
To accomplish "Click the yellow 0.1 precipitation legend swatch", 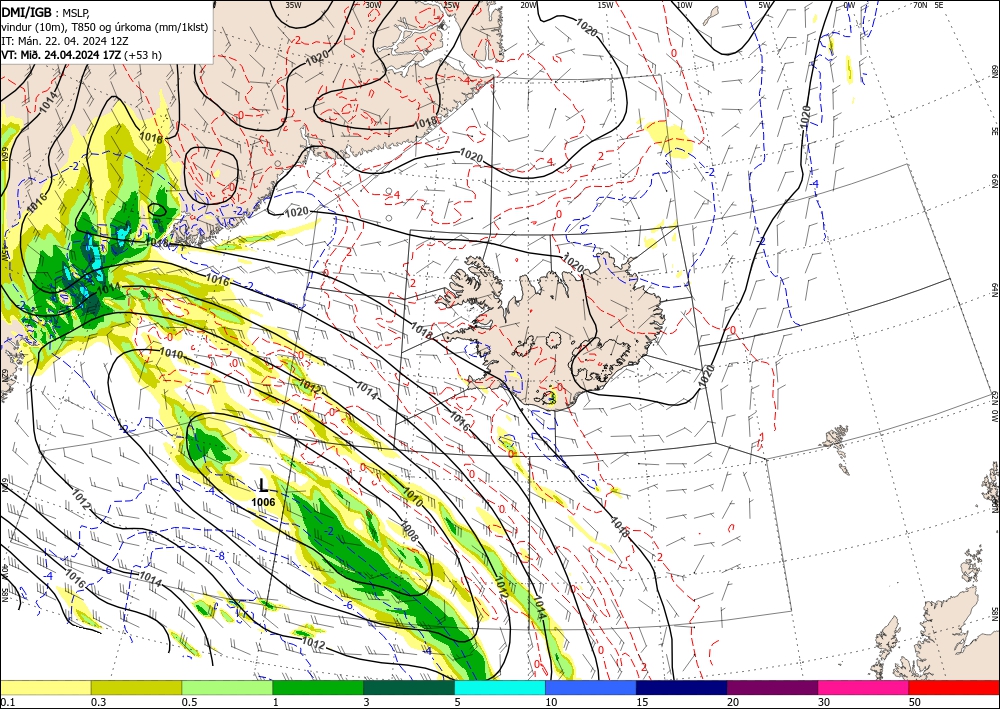I will 45,687.
